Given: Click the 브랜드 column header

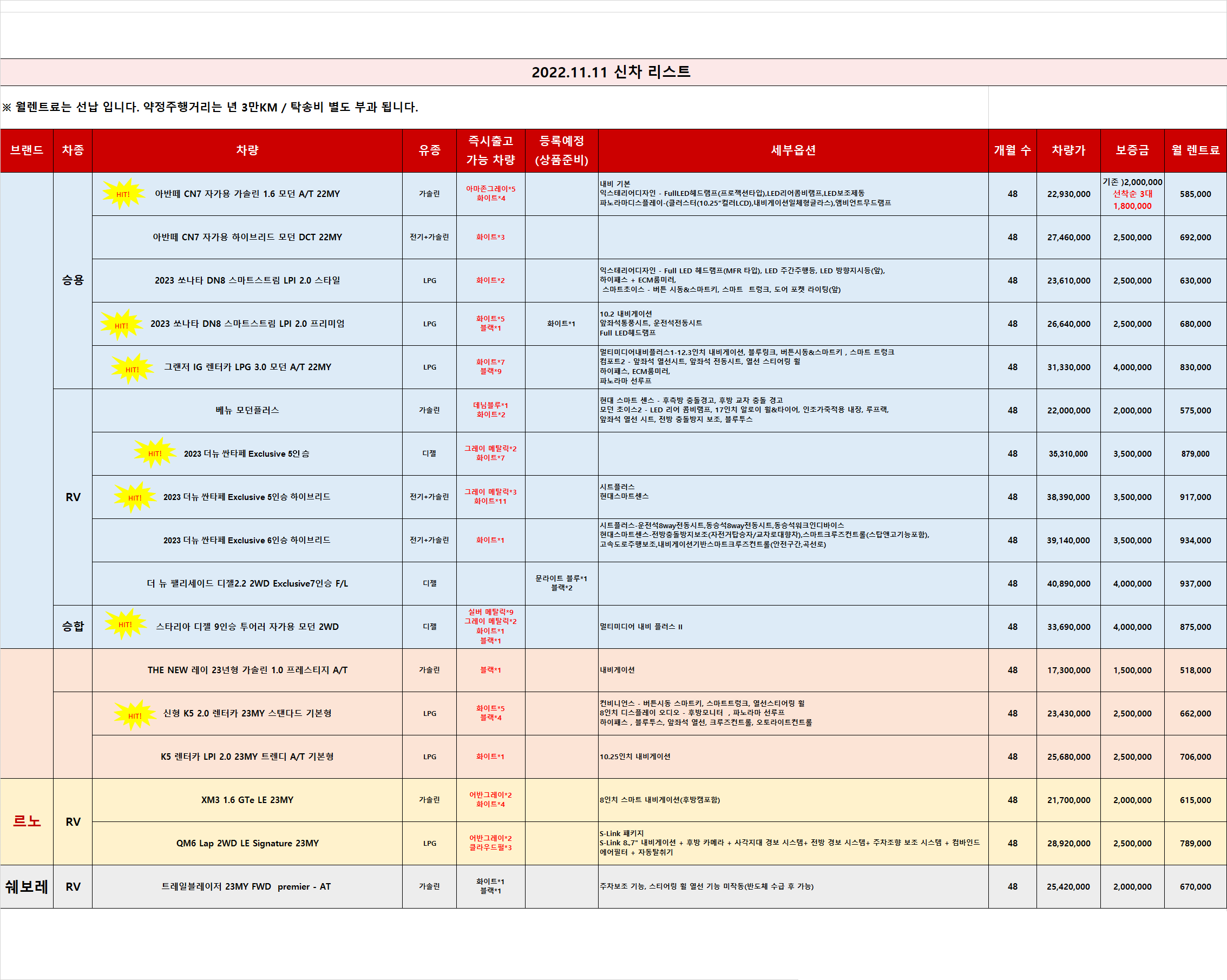Looking at the screenshot, I should (x=27, y=151).
